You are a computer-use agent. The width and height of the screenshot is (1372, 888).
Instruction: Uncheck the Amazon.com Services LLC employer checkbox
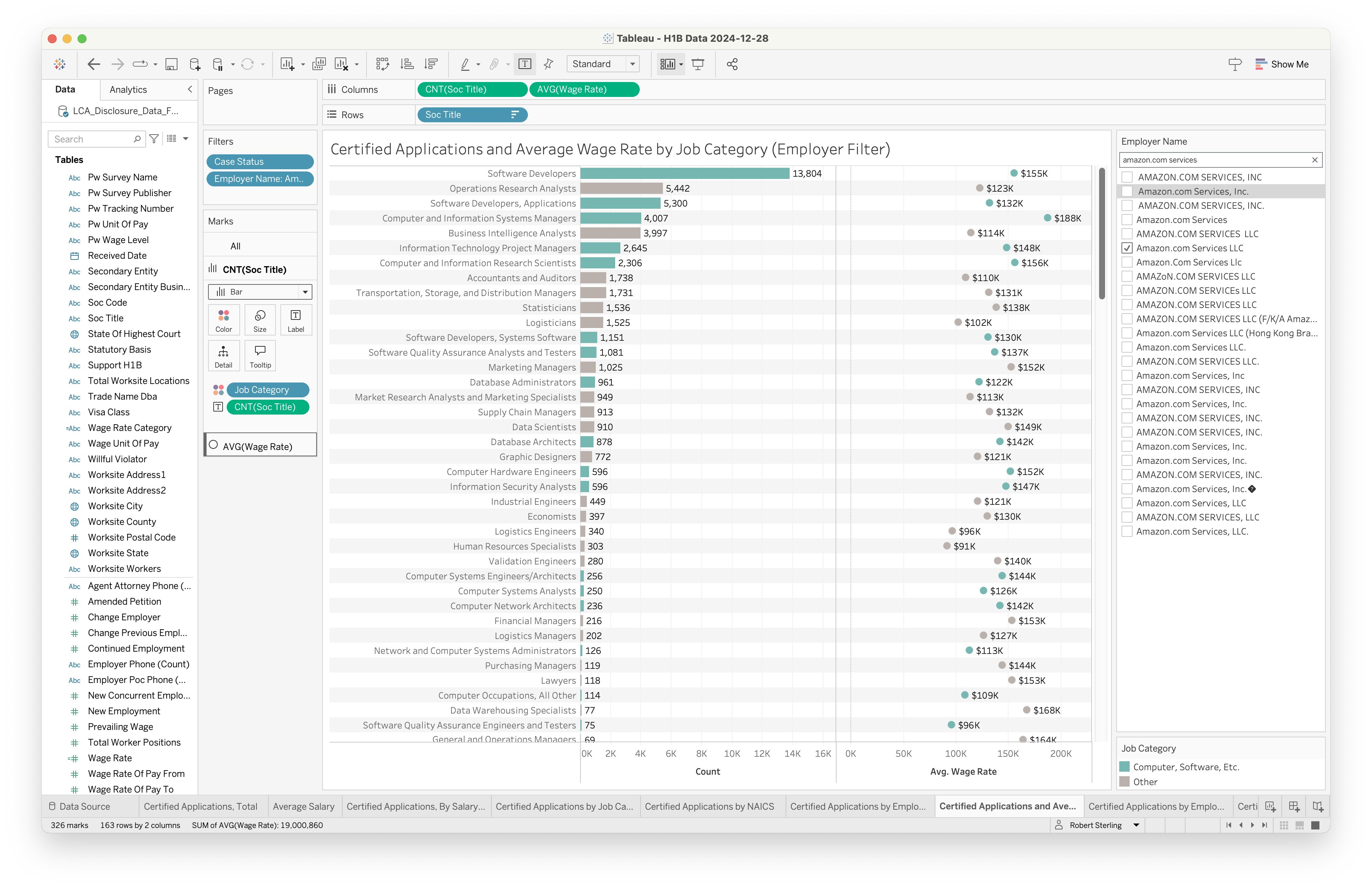1127,248
